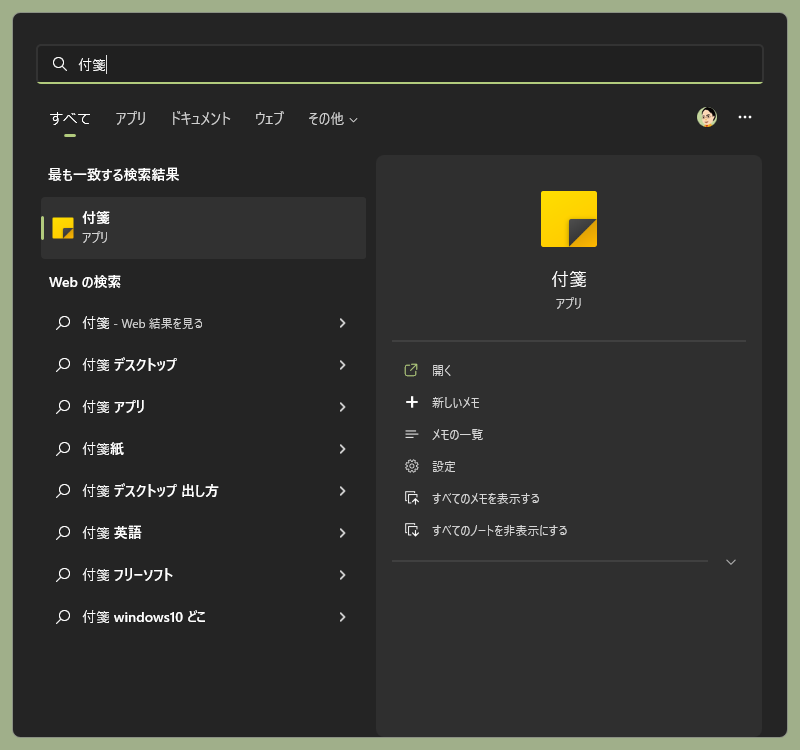Click the user profile avatar

click(707, 117)
